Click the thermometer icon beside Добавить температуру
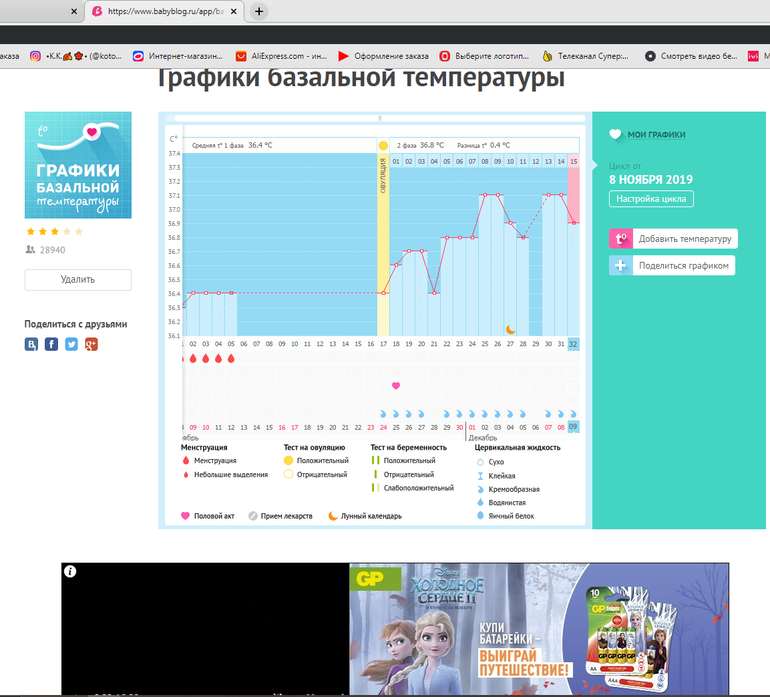Viewport: 770px width, 697px height. 620,238
